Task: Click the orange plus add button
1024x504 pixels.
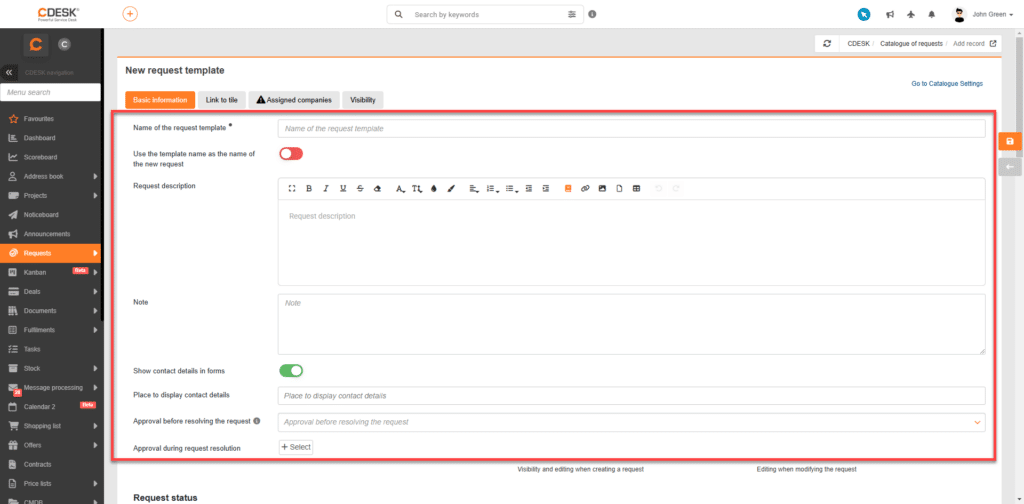Action: (x=131, y=14)
